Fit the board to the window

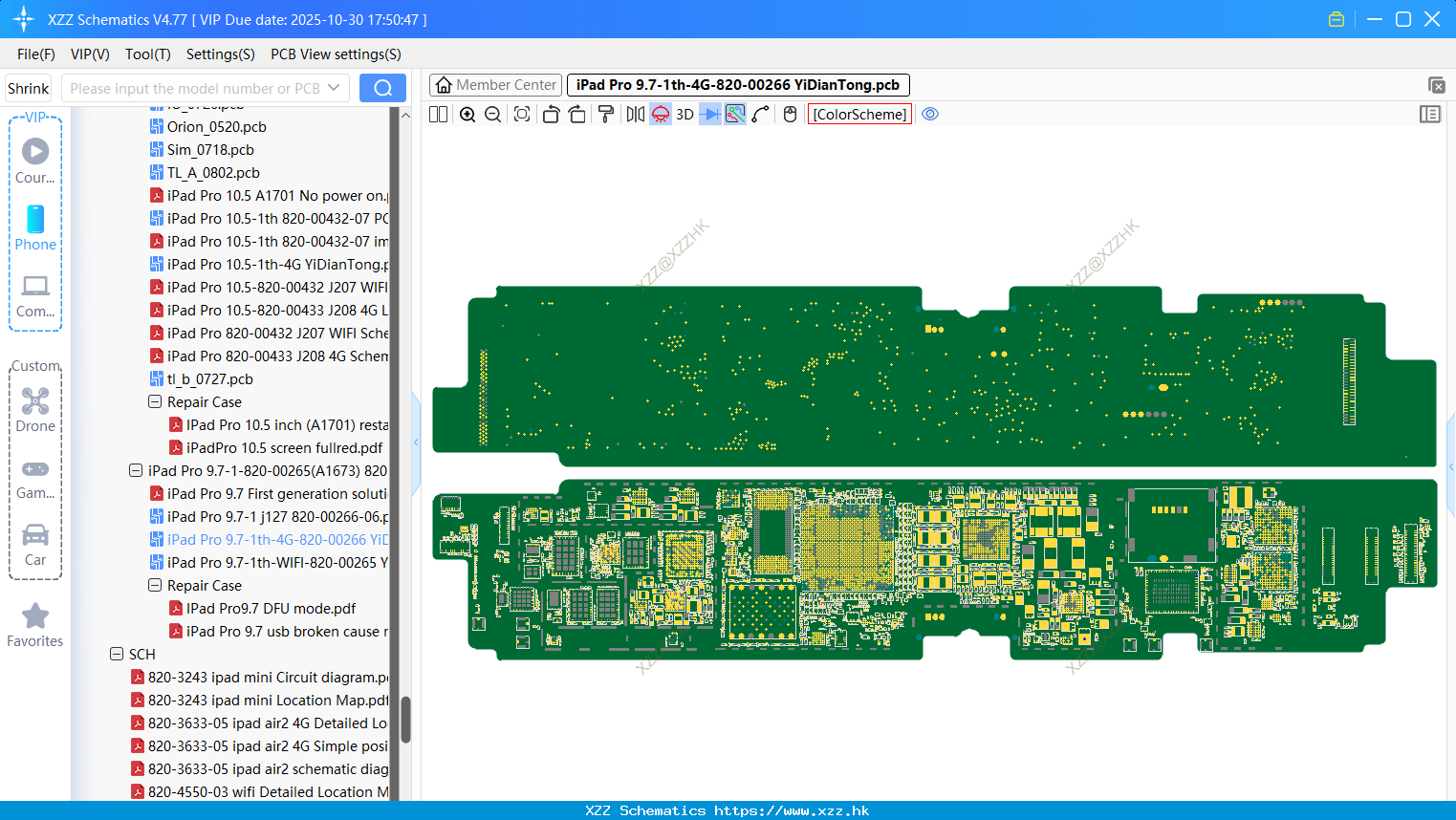pos(522,115)
